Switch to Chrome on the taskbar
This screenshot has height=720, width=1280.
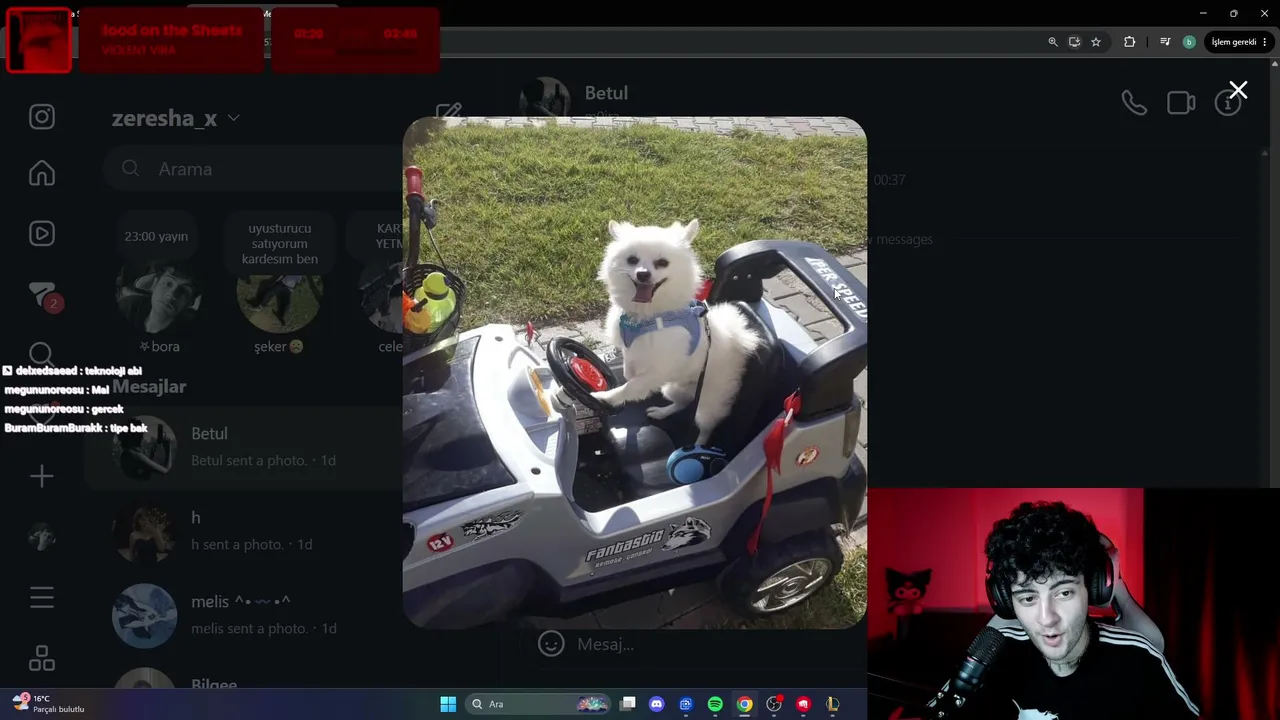click(745, 704)
